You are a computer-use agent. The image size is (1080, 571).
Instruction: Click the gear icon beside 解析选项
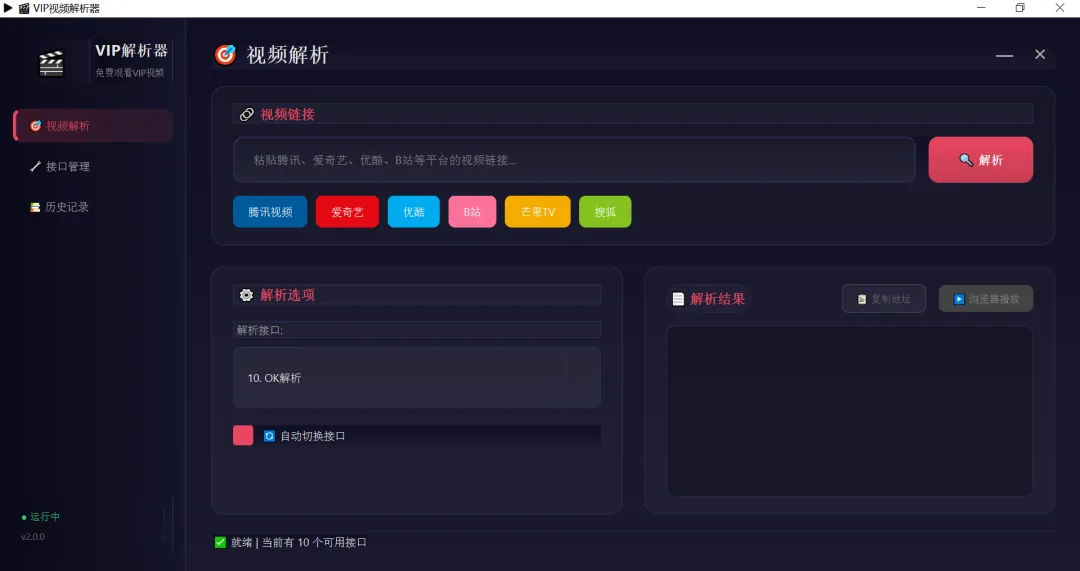click(246, 295)
